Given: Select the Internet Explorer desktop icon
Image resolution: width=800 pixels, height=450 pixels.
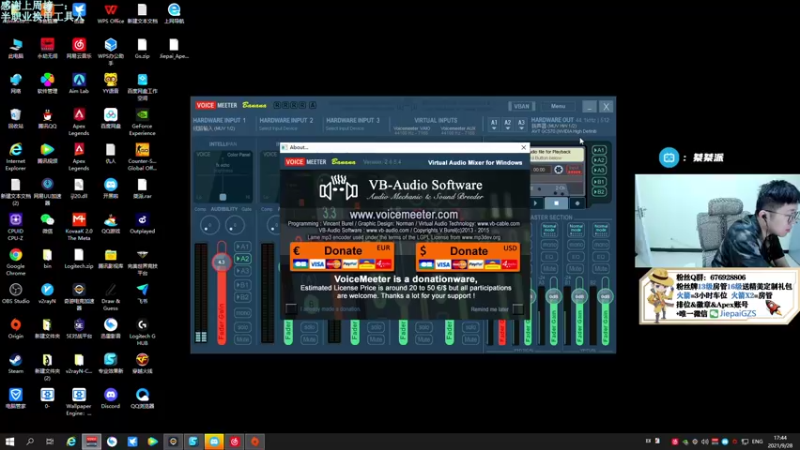Looking at the screenshot, I should point(16,156).
